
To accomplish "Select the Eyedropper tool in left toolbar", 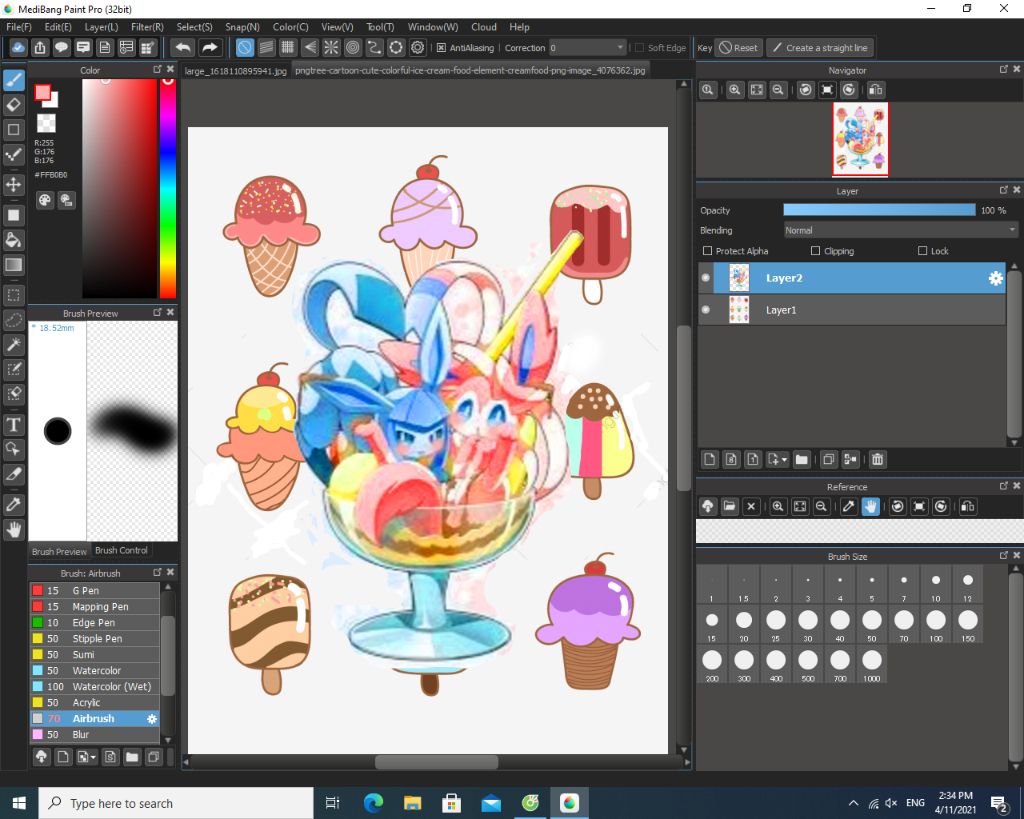I will coord(14,504).
